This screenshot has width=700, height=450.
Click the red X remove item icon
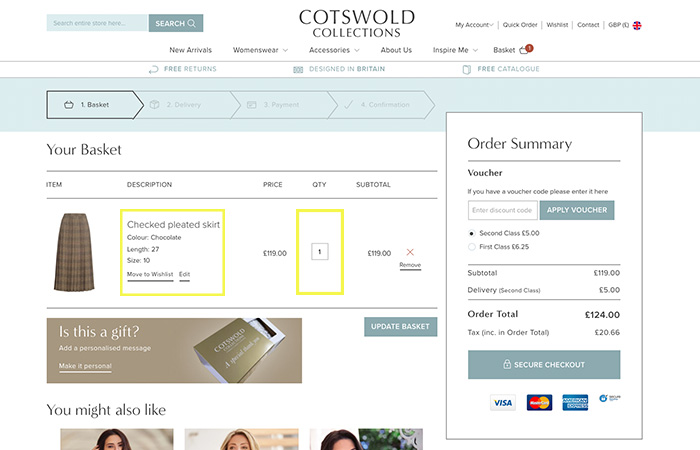tap(410, 252)
